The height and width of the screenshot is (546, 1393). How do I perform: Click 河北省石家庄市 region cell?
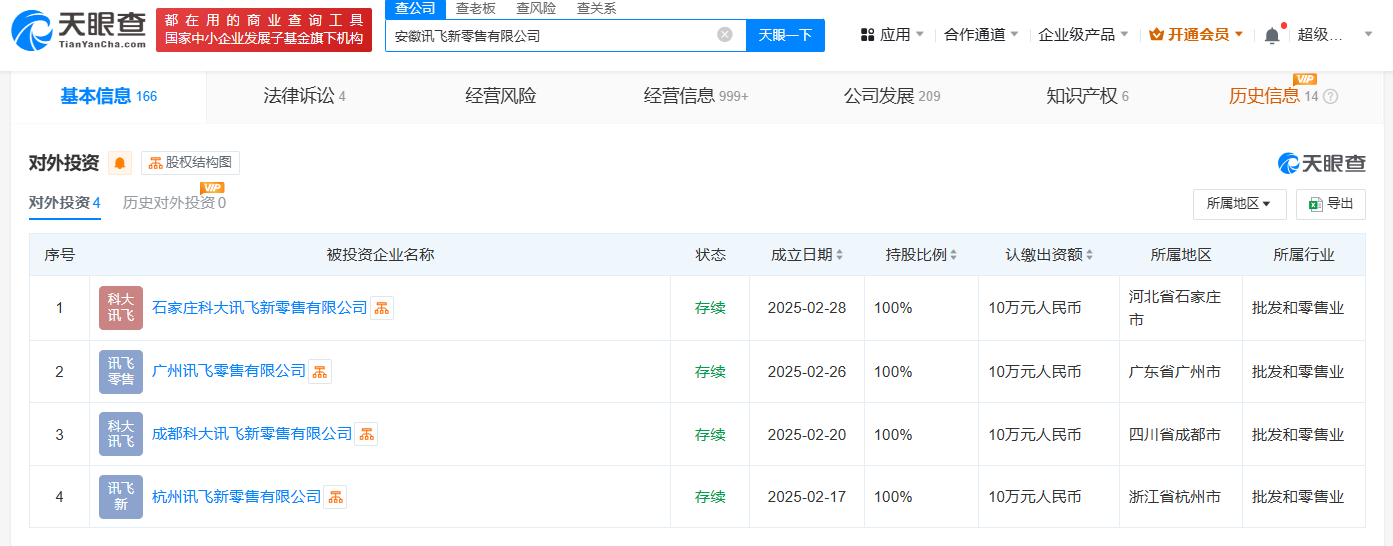tap(1181, 308)
